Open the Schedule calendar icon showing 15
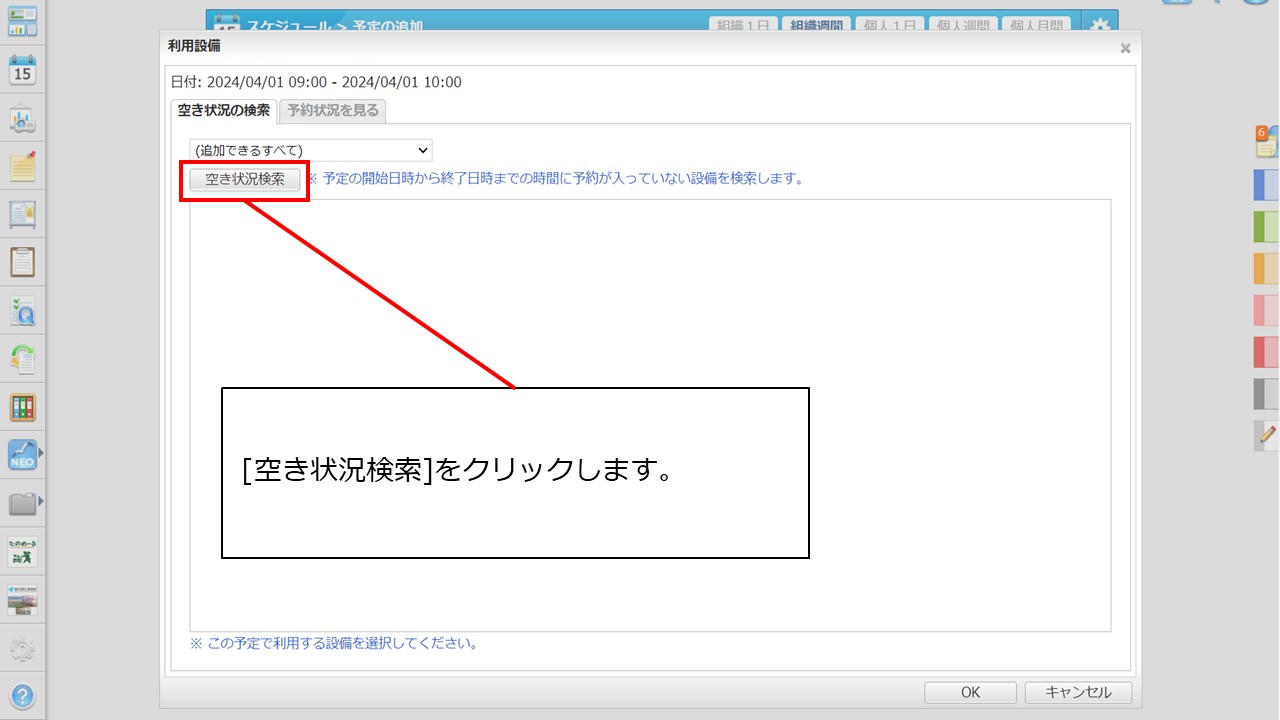The width and height of the screenshot is (1280, 720). coord(22,69)
